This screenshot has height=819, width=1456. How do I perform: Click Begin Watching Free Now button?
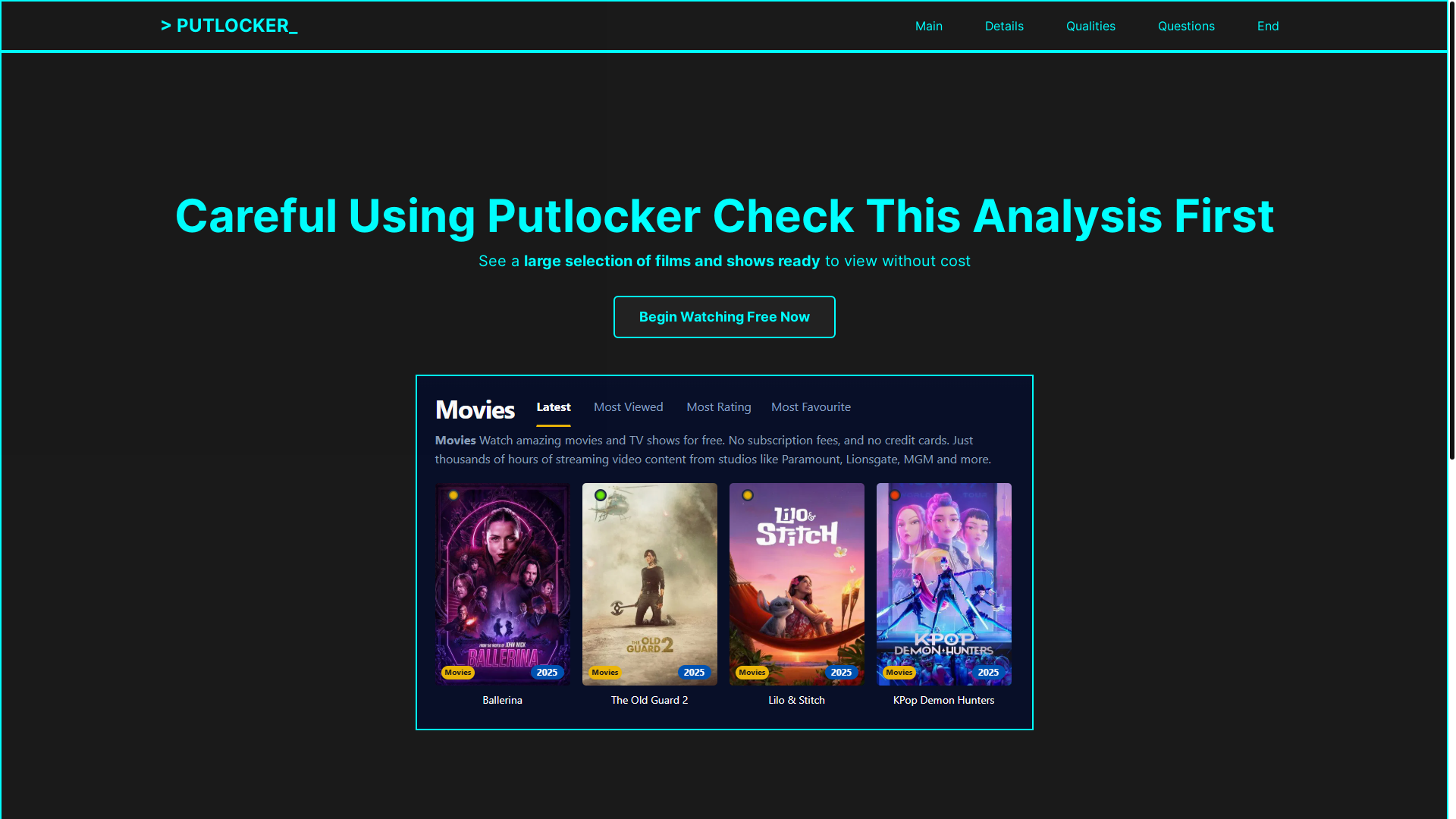pyautogui.click(x=724, y=317)
